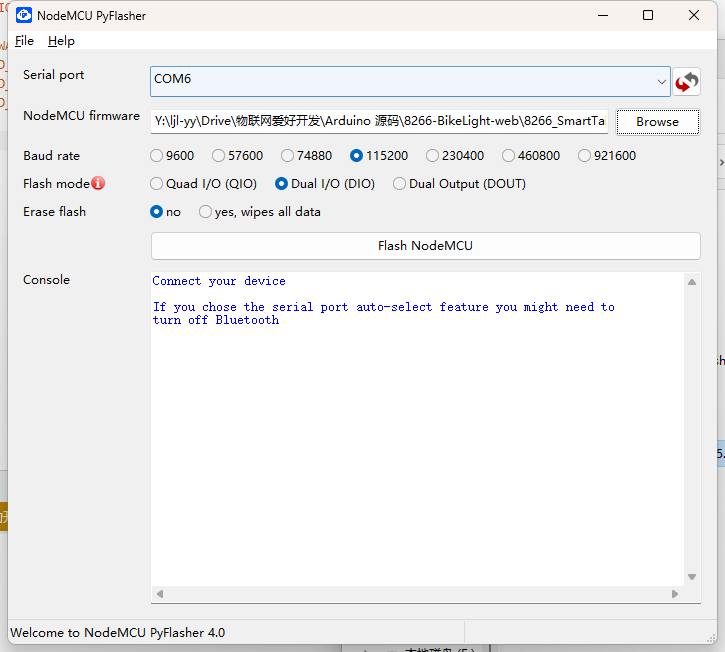Click the console scroll down arrow
This screenshot has width=725, height=652.
click(x=692, y=577)
